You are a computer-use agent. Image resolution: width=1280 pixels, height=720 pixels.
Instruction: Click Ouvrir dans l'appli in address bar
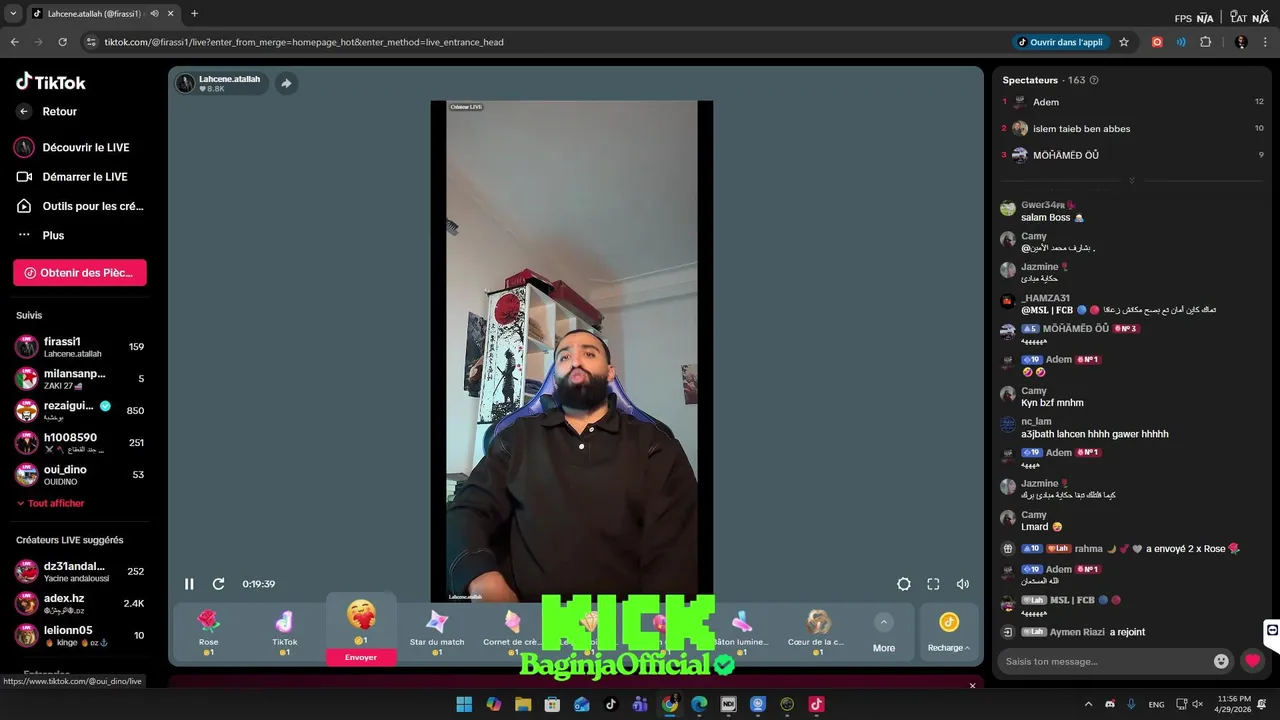[1060, 42]
